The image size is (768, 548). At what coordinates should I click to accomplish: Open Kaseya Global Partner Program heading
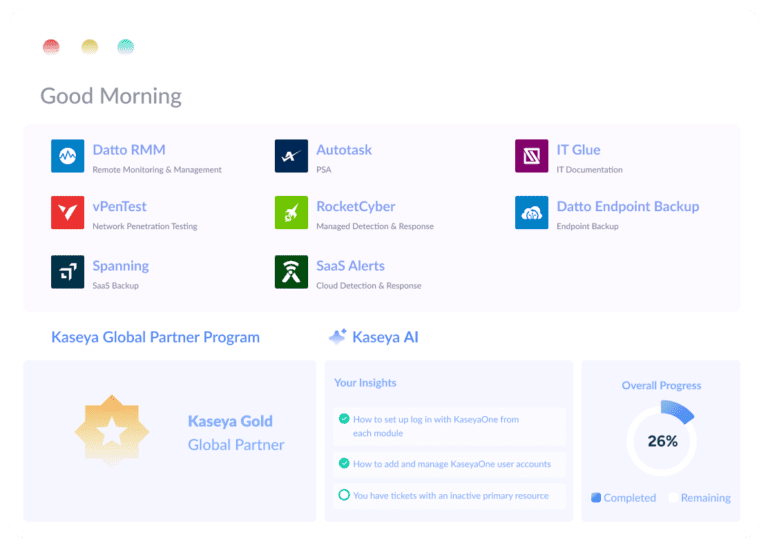click(x=155, y=337)
